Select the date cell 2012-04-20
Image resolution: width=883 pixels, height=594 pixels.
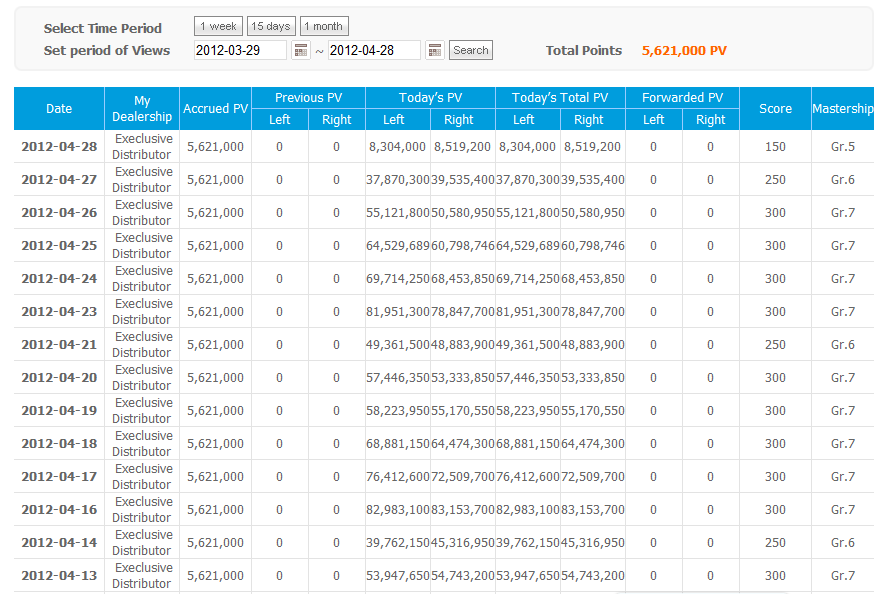(59, 378)
